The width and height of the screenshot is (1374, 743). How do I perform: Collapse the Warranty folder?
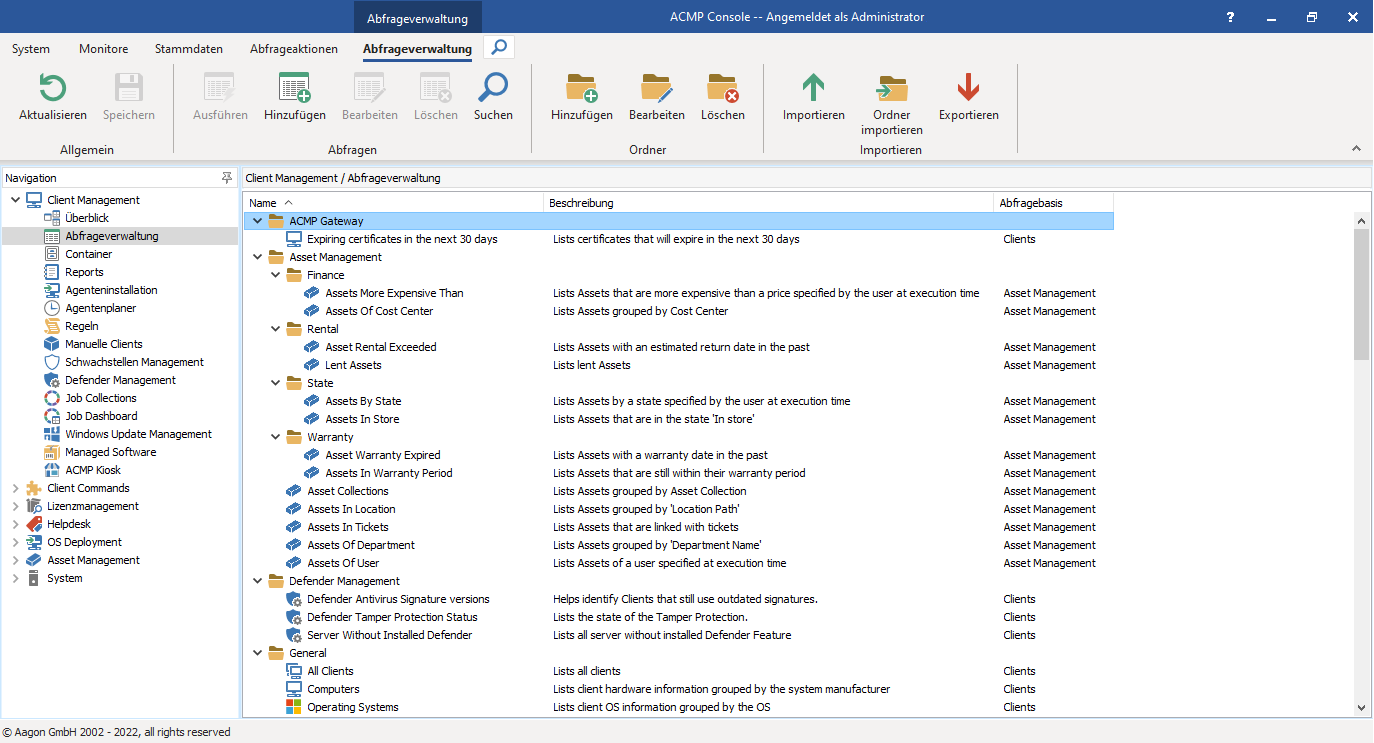[x=276, y=437]
